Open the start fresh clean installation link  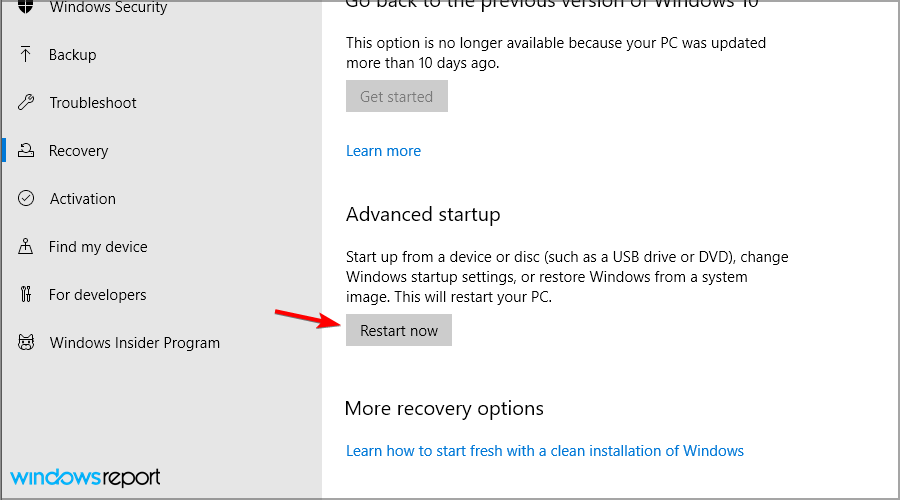point(545,451)
